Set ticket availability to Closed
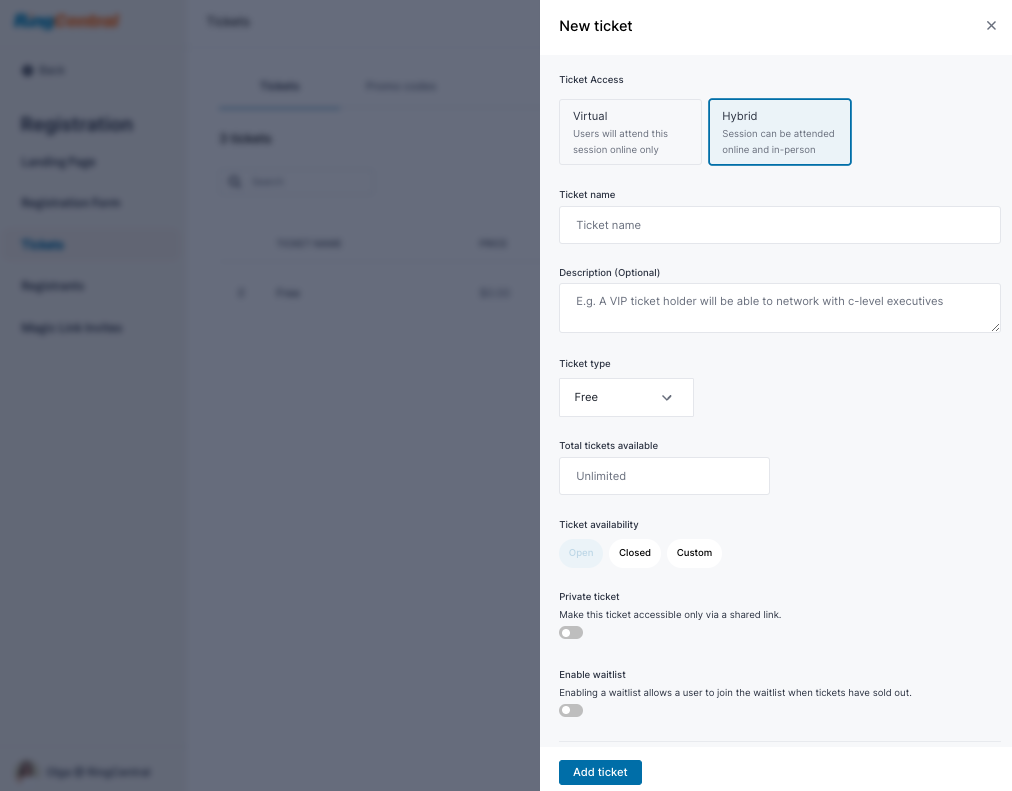1012x791 pixels. pyautogui.click(x=634, y=553)
